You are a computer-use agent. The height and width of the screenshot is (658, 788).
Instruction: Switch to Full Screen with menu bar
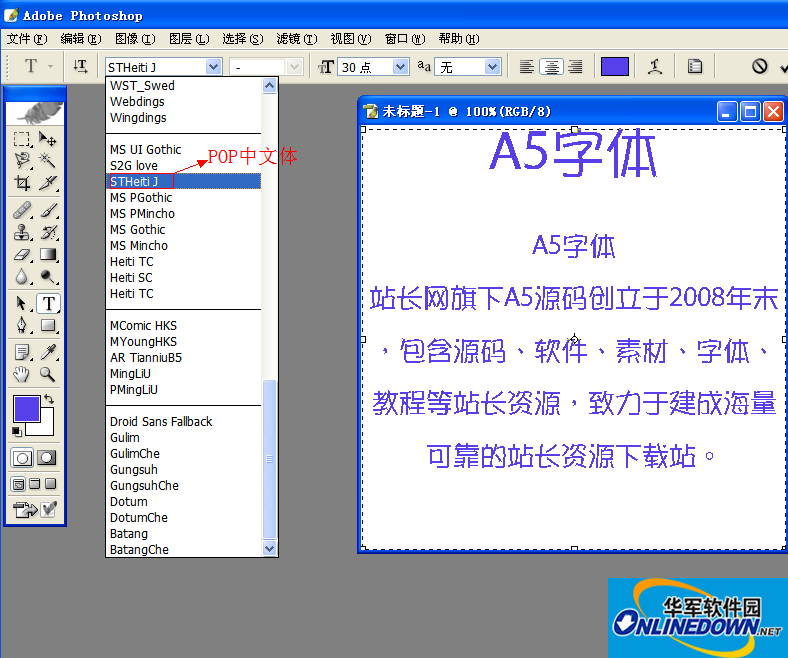coord(35,484)
